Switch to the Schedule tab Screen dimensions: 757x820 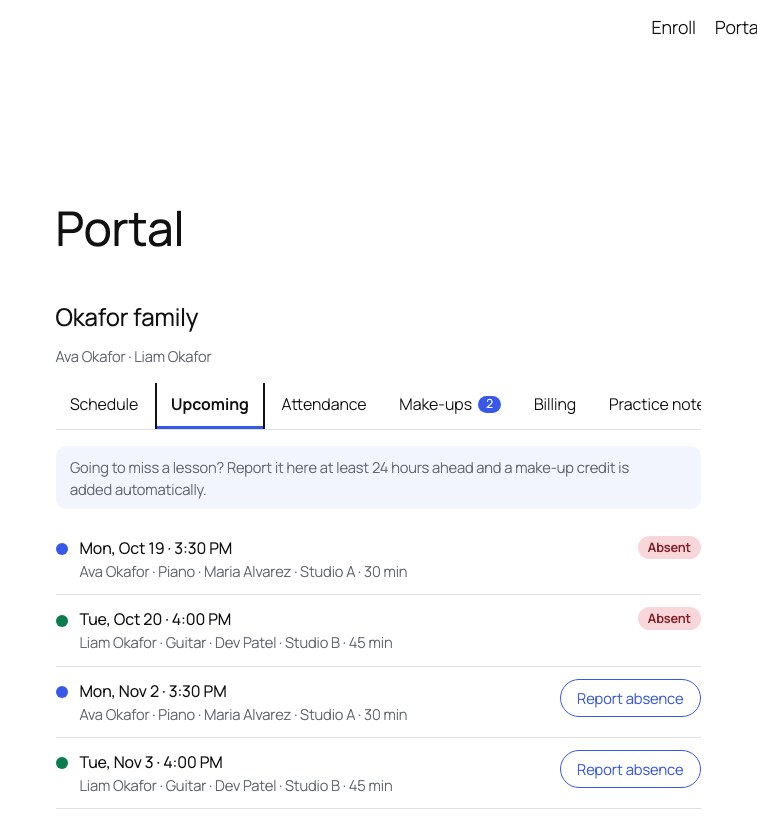(104, 405)
